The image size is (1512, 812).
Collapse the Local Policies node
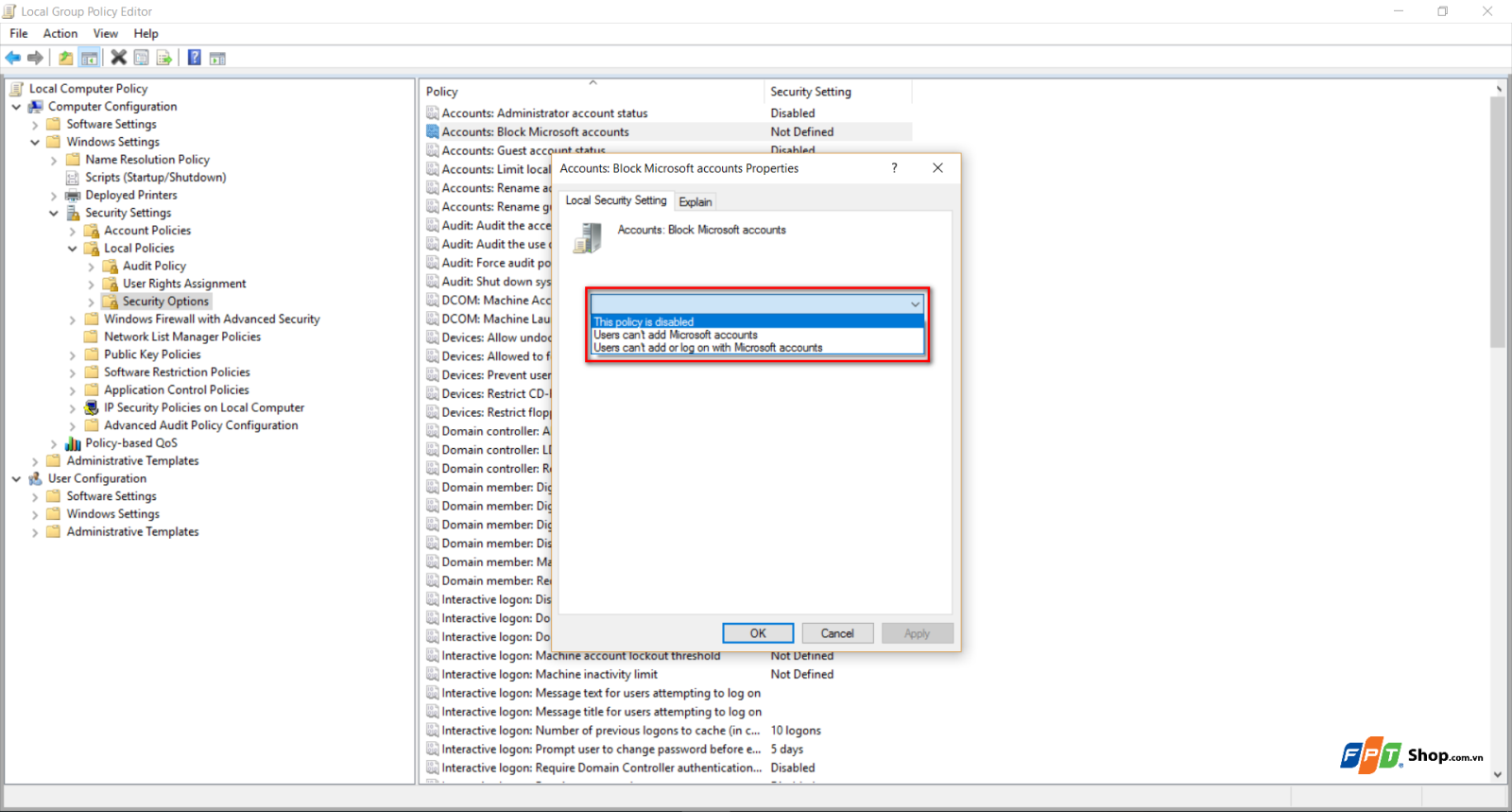(73, 249)
